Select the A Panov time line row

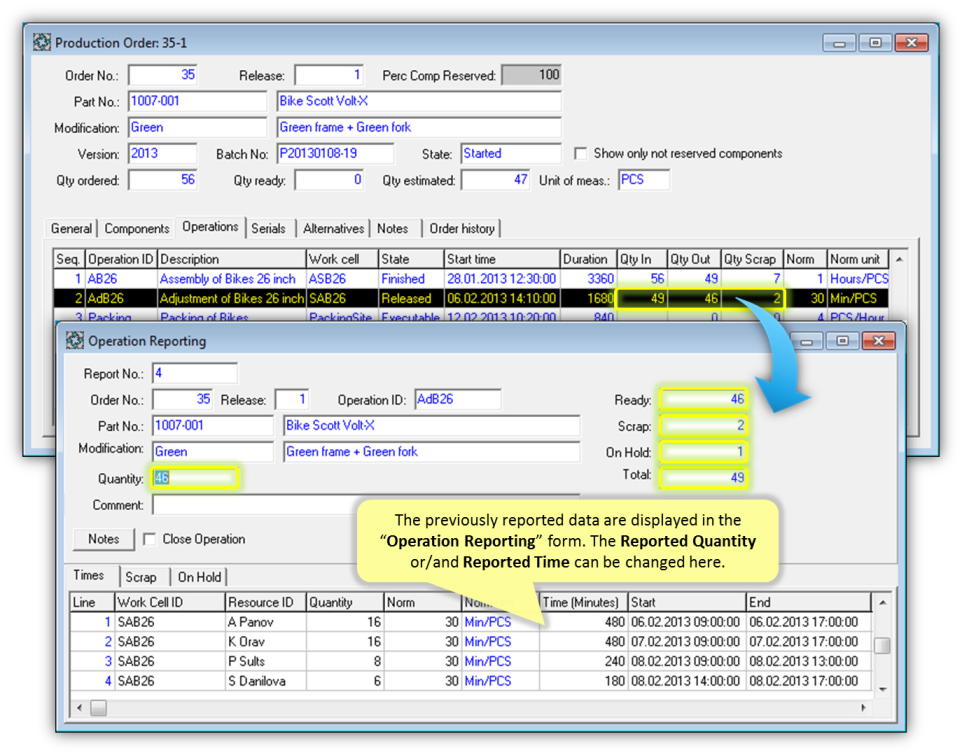pos(471,622)
